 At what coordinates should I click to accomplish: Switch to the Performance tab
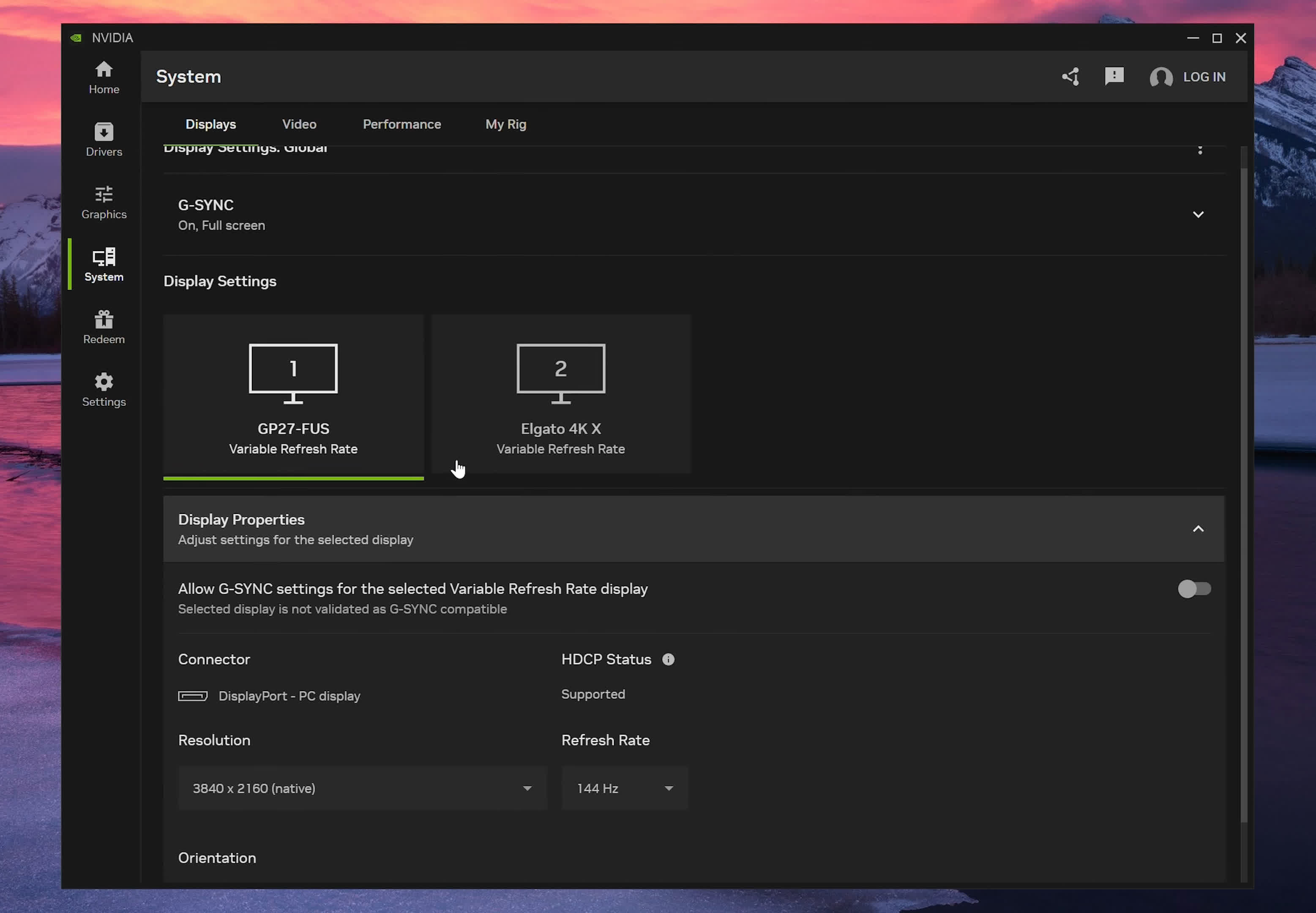[401, 124]
